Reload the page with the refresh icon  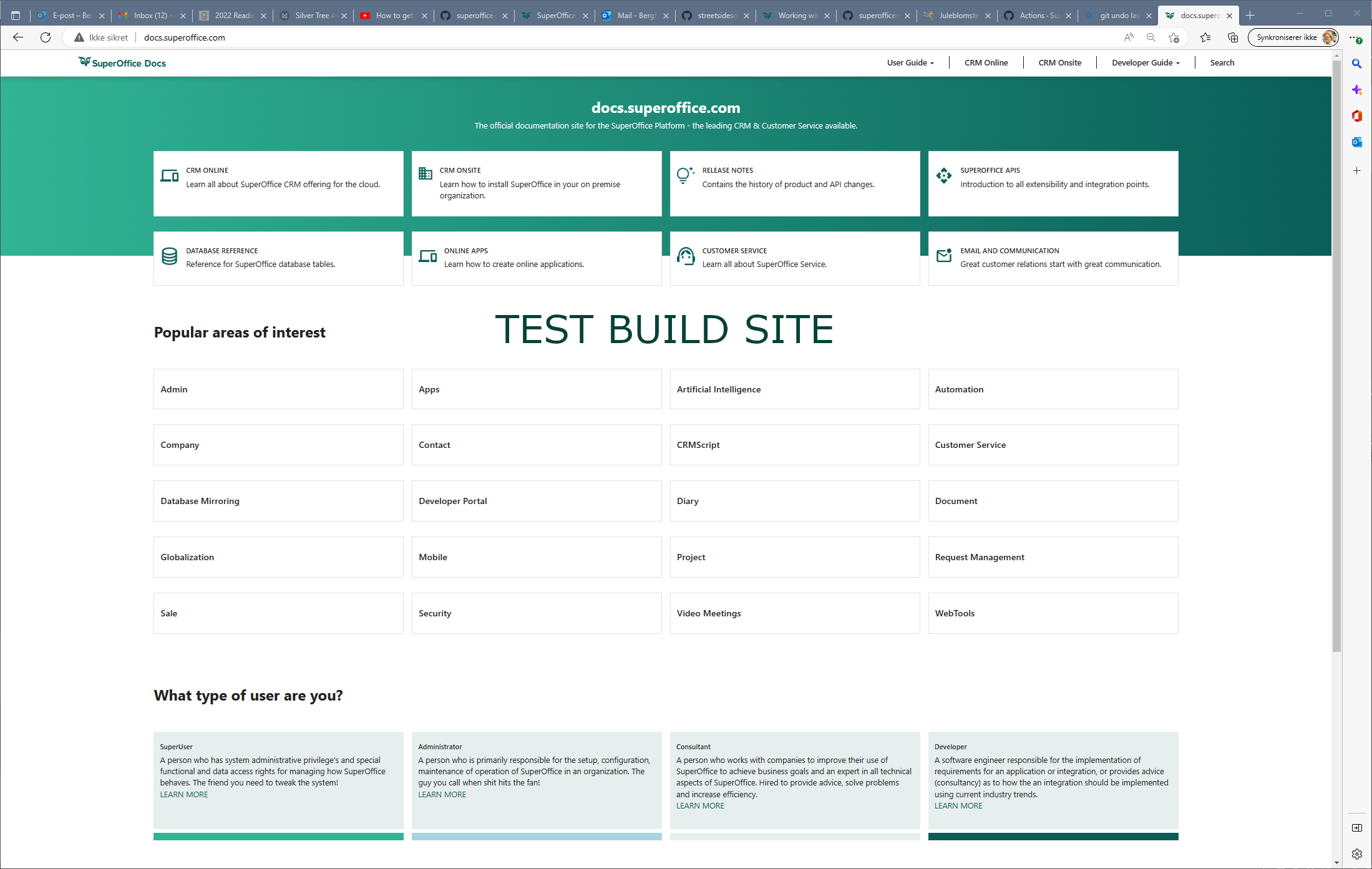click(x=46, y=37)
